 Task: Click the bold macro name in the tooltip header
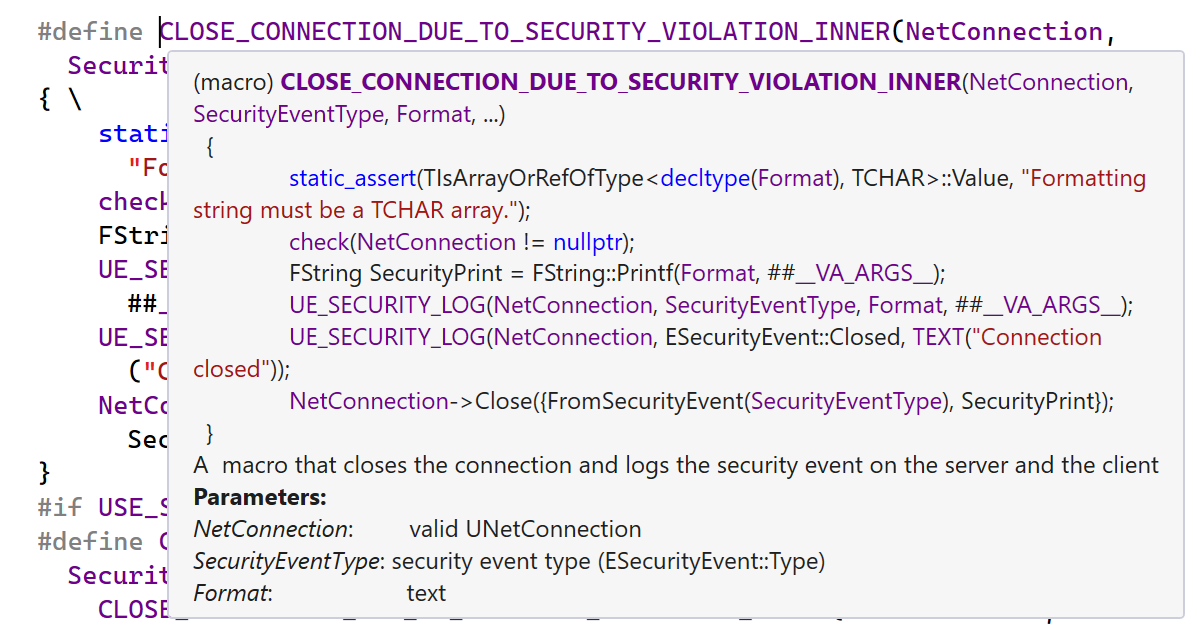coord(621,82)
